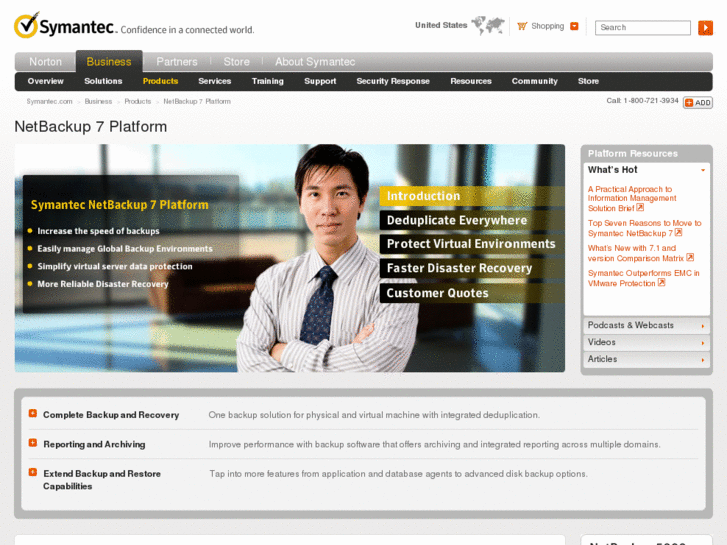Select Deduplicate Everywhere banner option
The image size is (727, 545).
472,220
